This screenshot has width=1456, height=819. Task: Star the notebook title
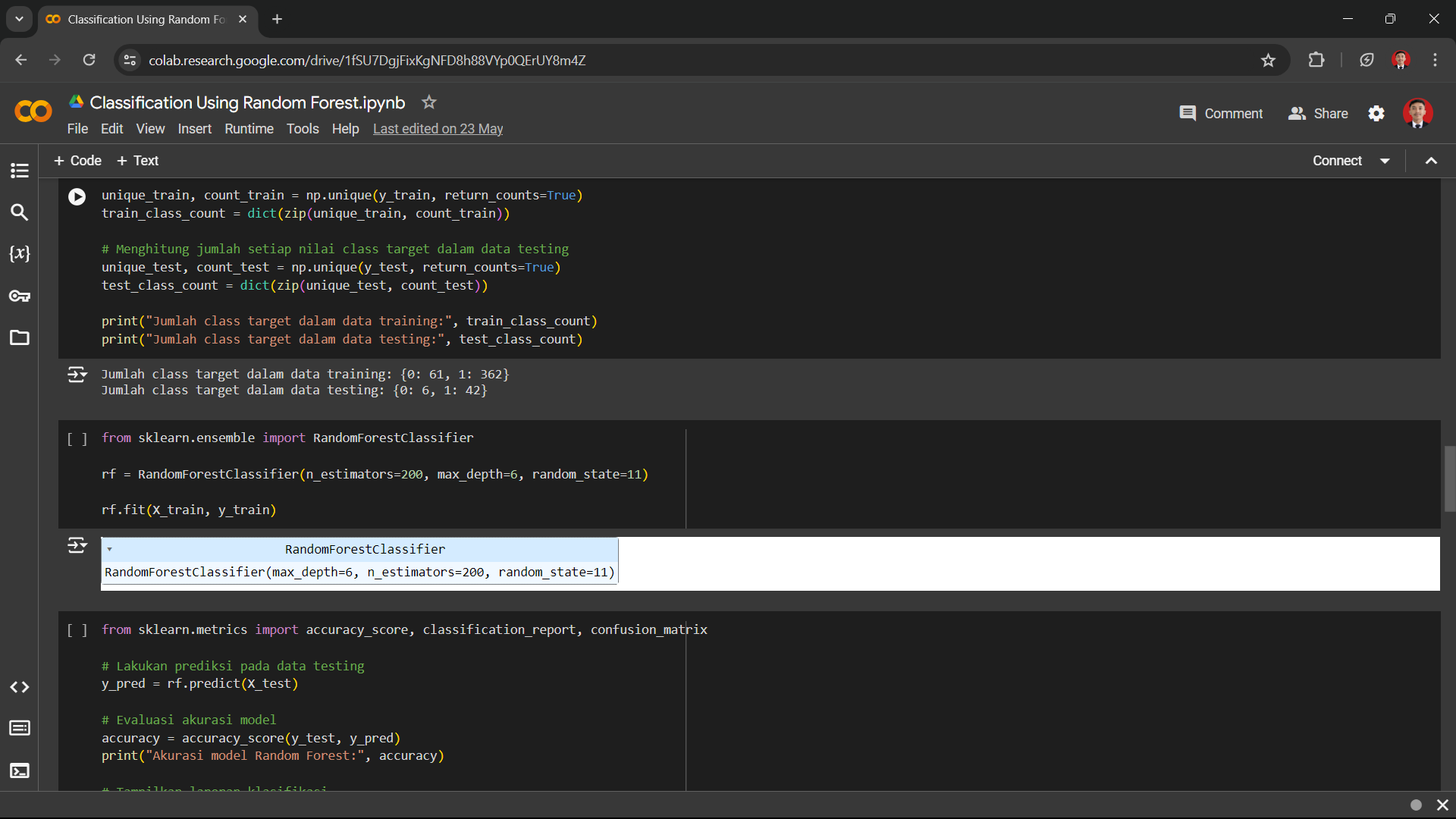pyautogui.click(x=429, y=102)
